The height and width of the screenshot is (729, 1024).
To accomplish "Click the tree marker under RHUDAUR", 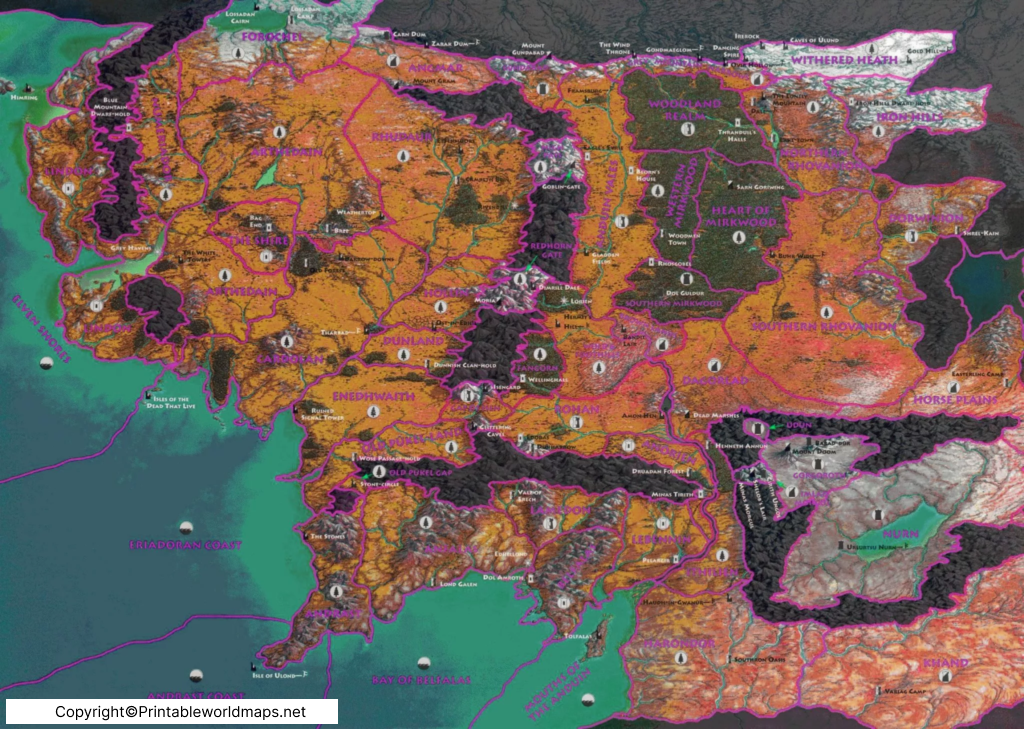I will (403, 156).
